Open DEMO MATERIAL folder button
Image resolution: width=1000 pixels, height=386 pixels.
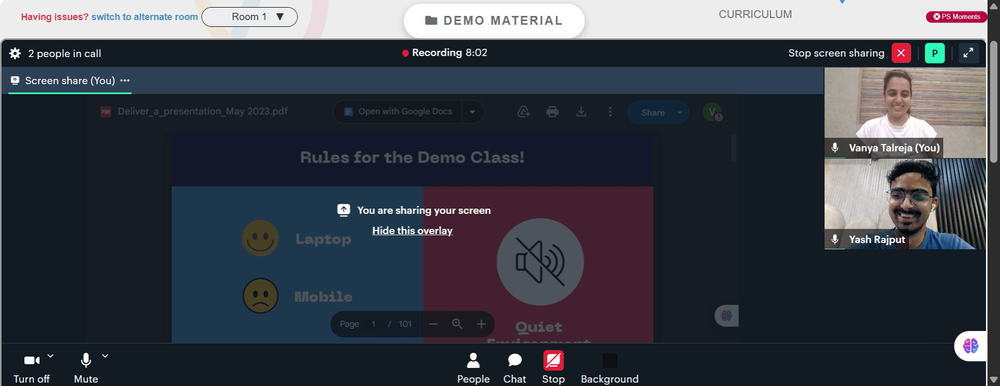(494, 20)
